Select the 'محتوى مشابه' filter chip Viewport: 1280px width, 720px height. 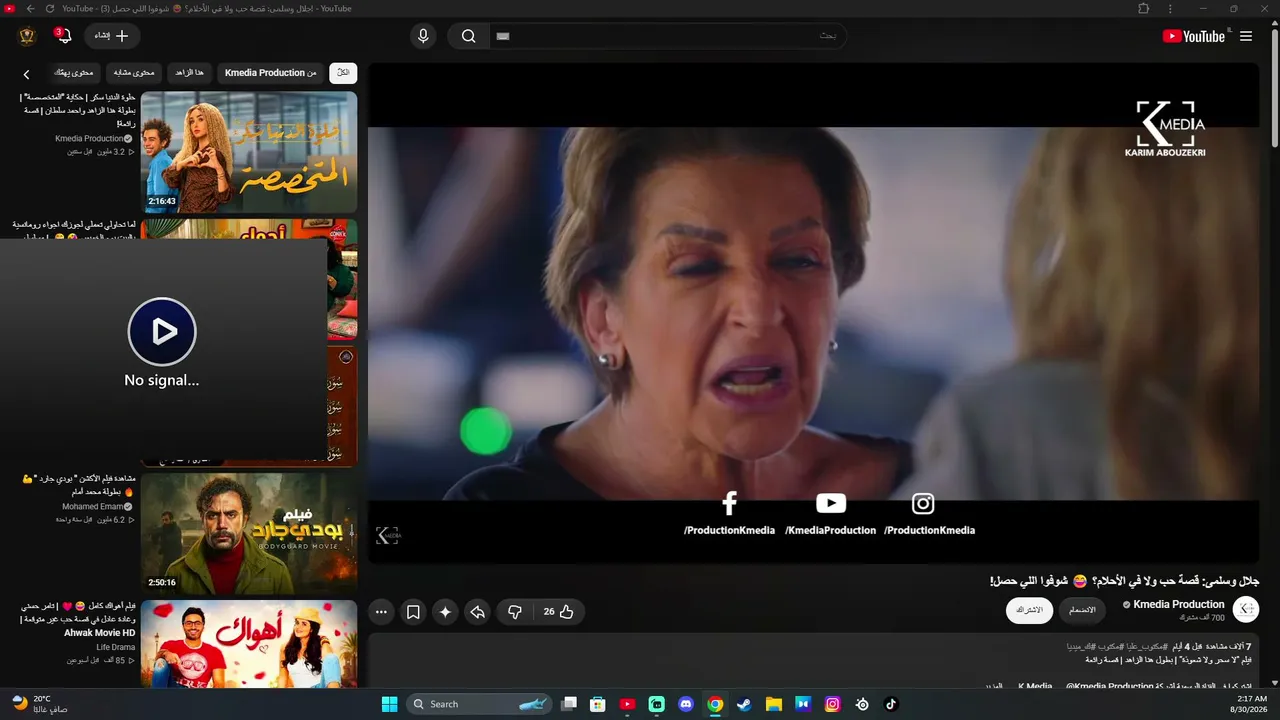tap(133, 73)
